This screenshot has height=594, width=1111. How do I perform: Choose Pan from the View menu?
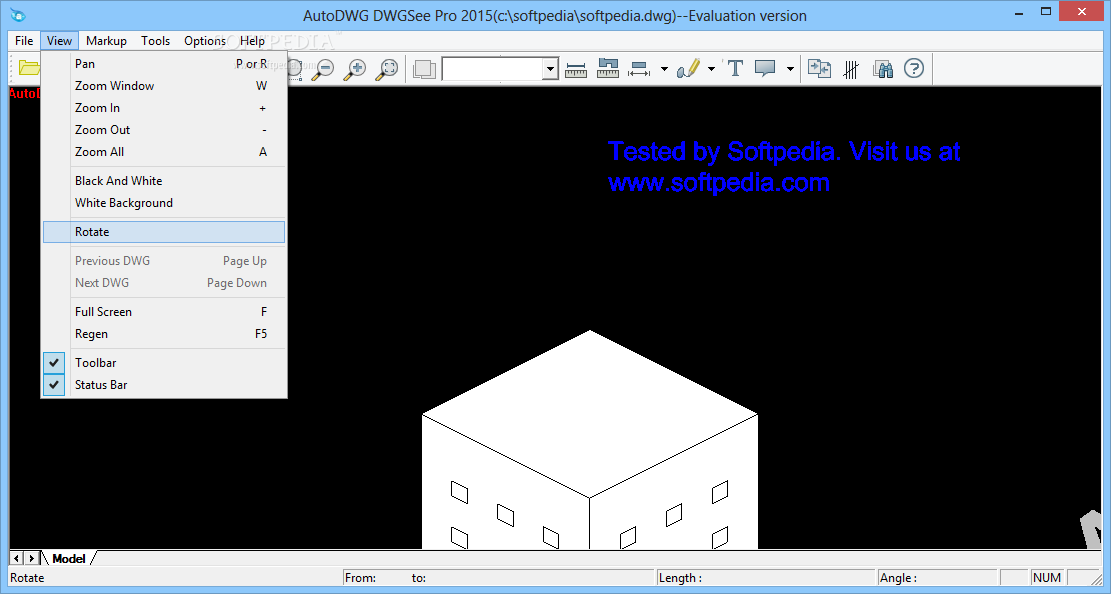coord(164,64)
